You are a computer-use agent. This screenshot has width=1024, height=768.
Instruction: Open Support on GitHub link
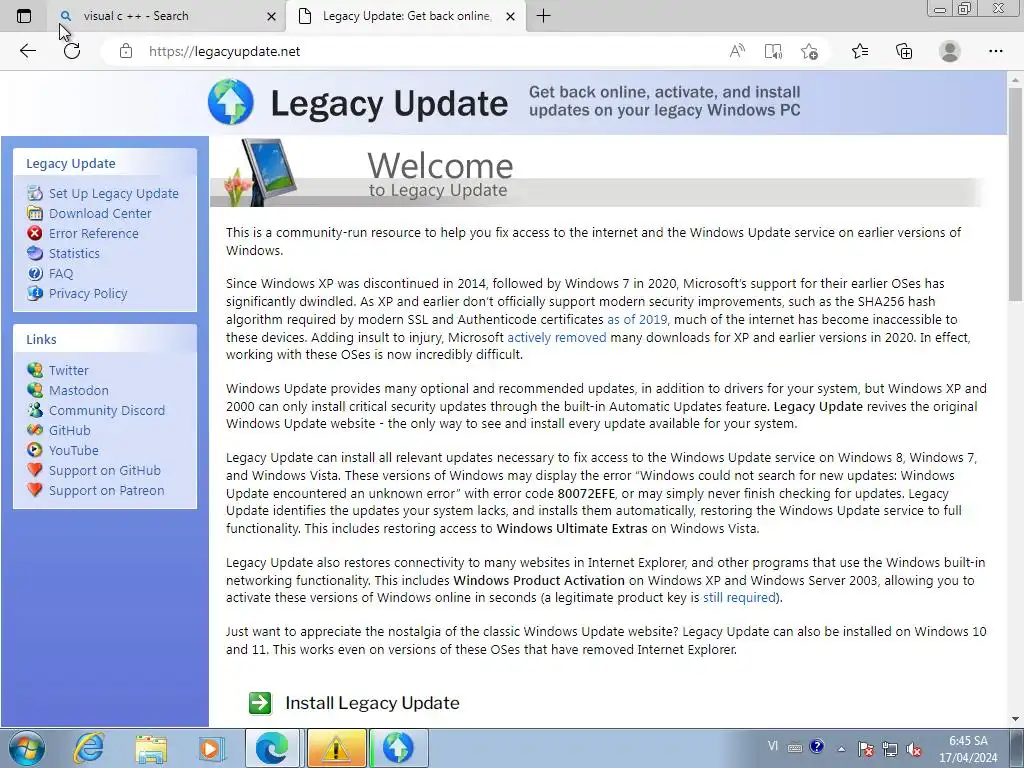104,471
